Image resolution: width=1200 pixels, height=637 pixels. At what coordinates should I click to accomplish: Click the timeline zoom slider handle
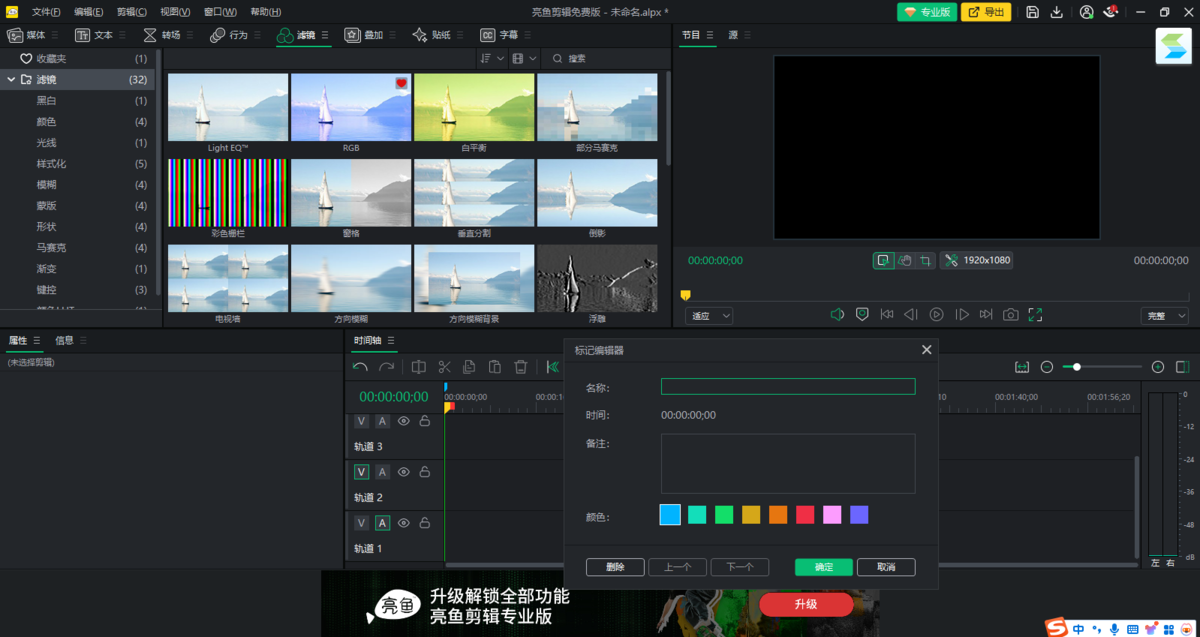coord(1076,367)
